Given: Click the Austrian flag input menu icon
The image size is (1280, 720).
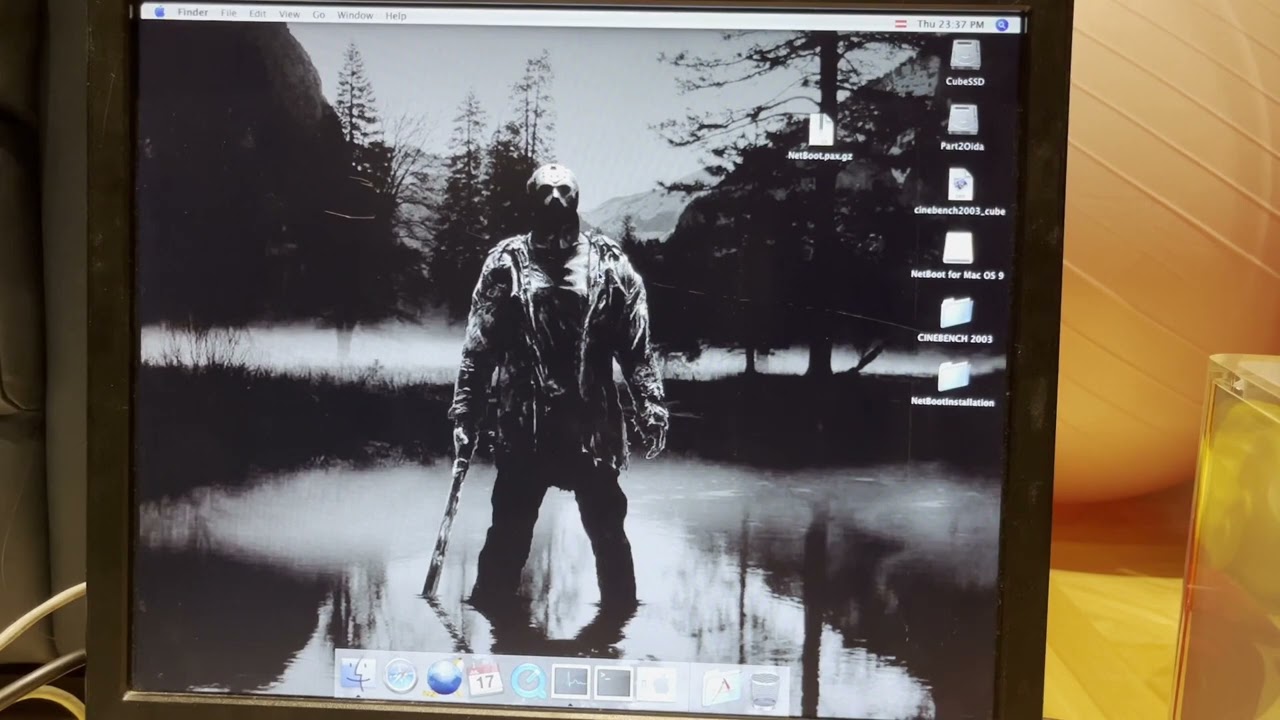Looking at the screenshot, I should 901,24.
